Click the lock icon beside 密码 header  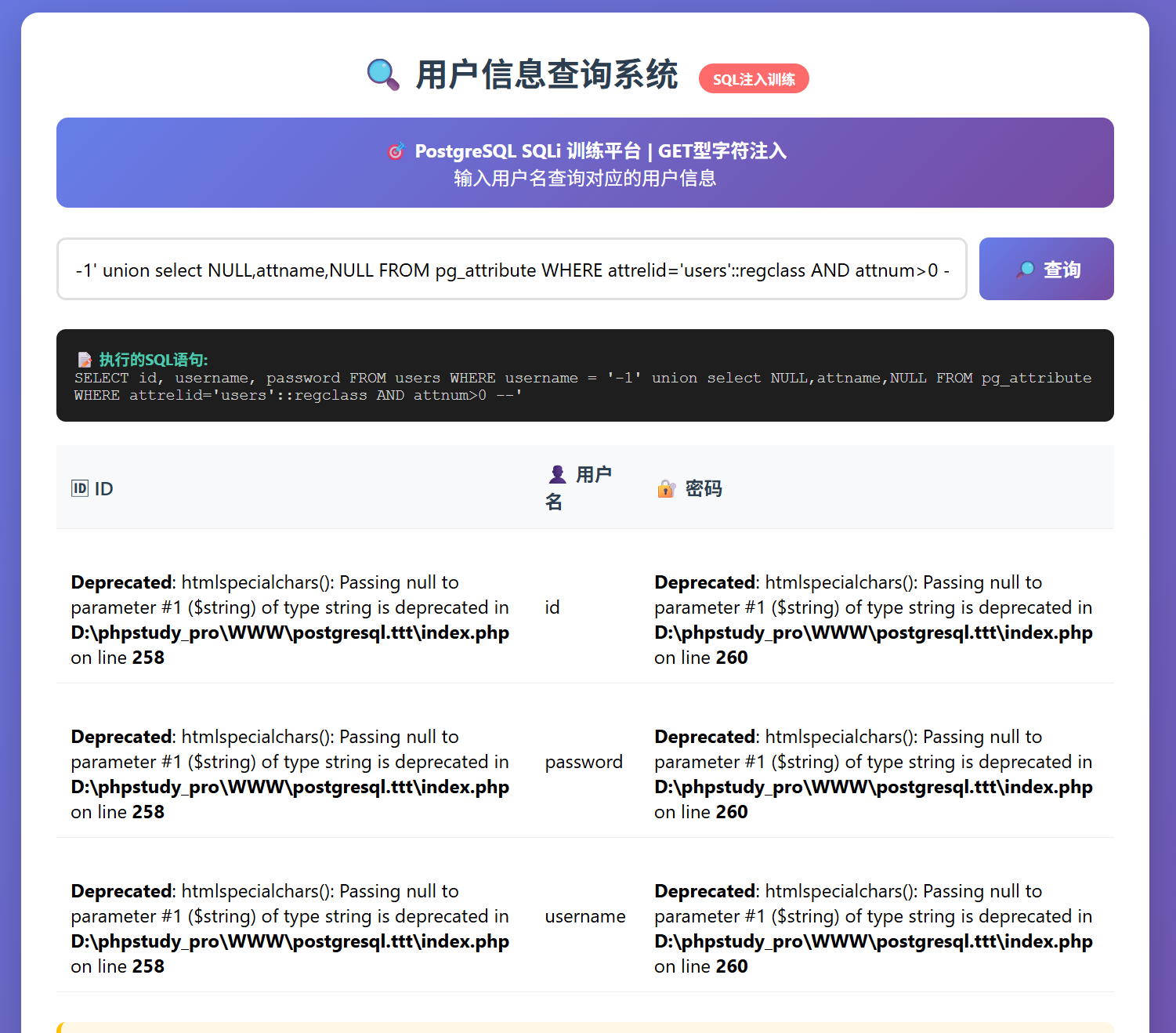[x=666, y=488]
